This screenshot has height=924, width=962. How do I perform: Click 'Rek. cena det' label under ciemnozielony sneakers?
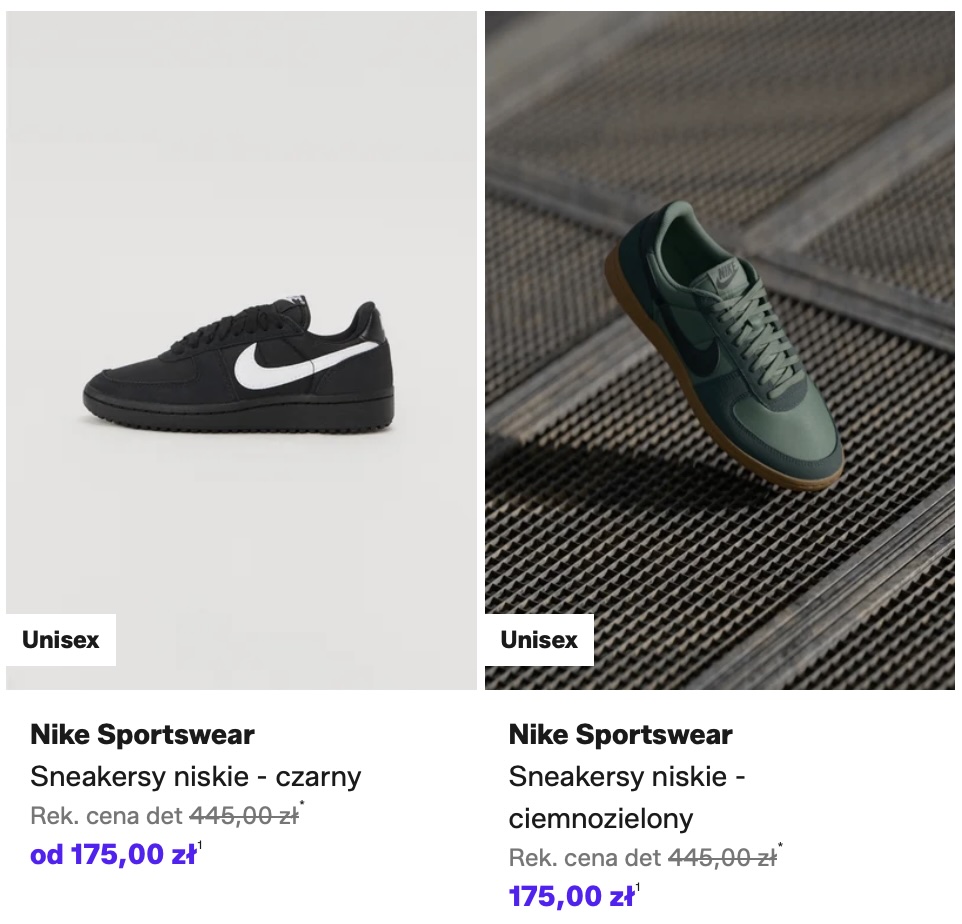585,858
